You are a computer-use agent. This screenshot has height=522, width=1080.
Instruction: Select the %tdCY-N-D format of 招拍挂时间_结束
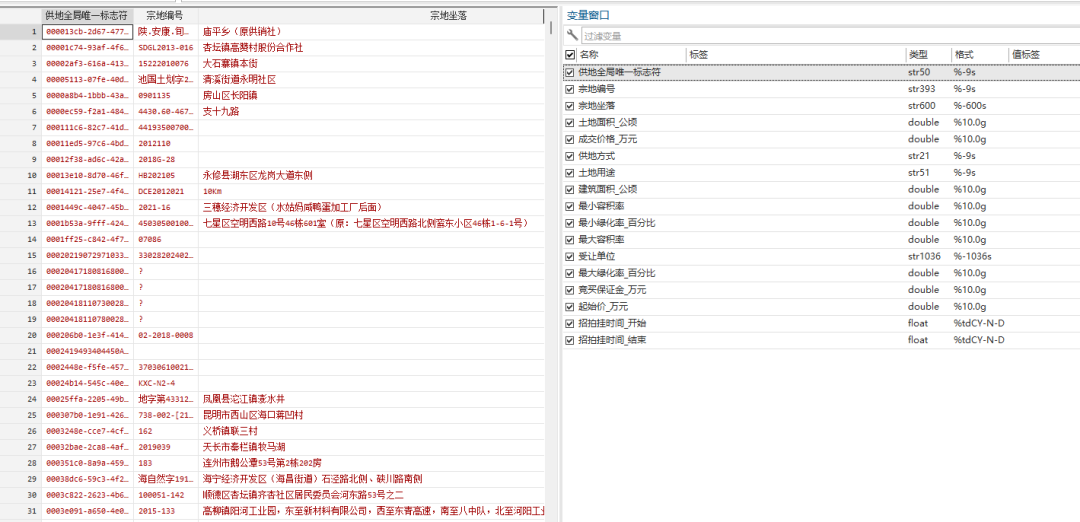click(x=979, y=340)
